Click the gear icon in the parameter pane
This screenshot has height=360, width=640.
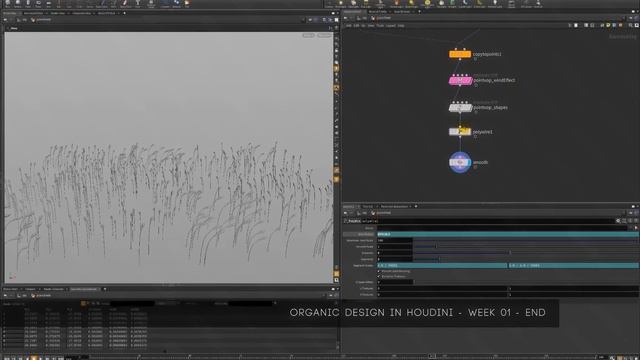[618, 221]
